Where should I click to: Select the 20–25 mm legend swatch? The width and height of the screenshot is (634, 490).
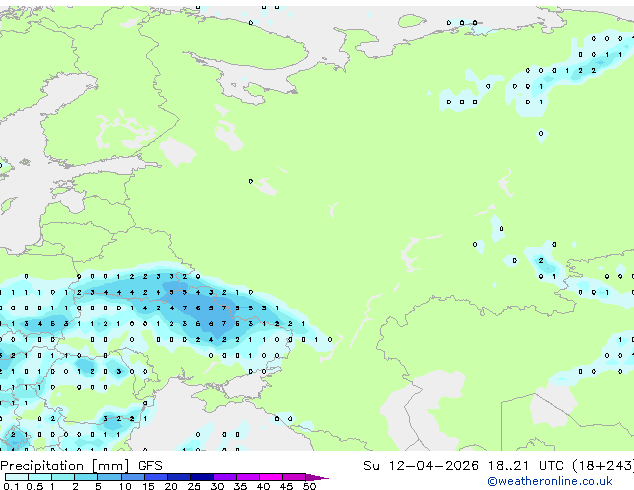pyautogui.click(x=179, y=477)
